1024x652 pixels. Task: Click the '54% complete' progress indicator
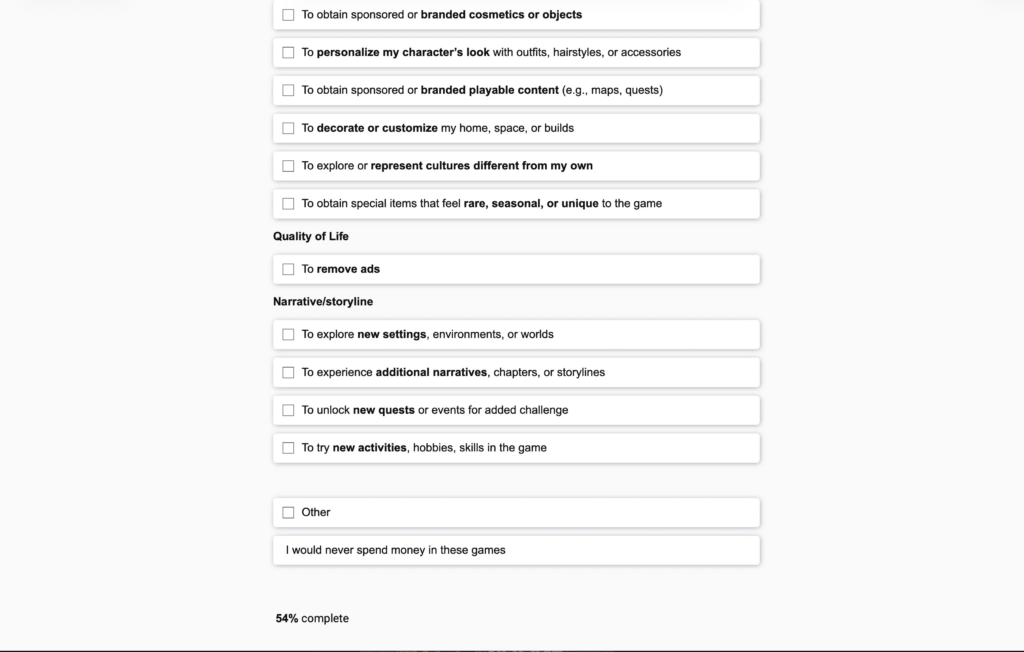[x=312, y=619]
